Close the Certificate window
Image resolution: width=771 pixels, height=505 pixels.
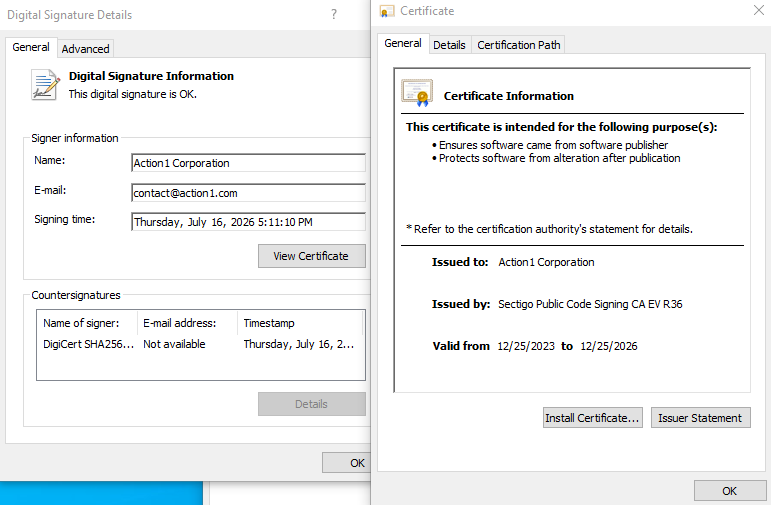point(759,10)
